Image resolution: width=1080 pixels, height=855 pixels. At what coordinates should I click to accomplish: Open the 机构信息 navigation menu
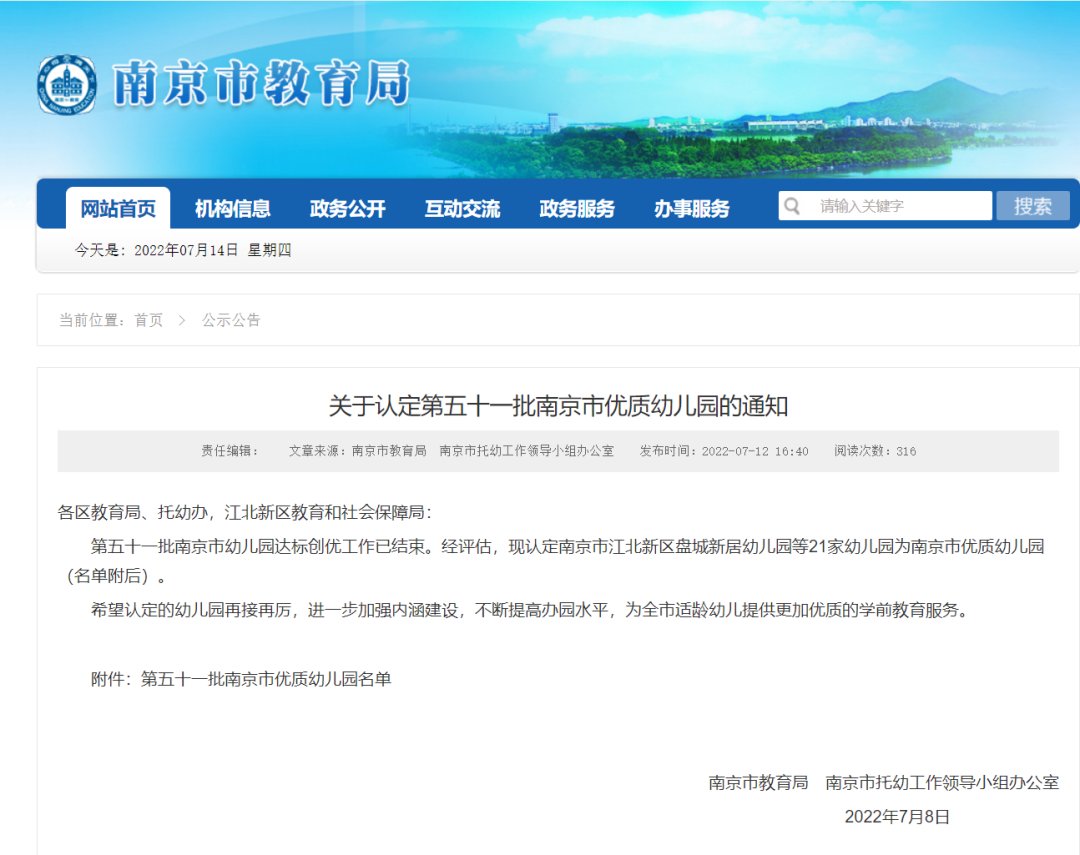233,209
